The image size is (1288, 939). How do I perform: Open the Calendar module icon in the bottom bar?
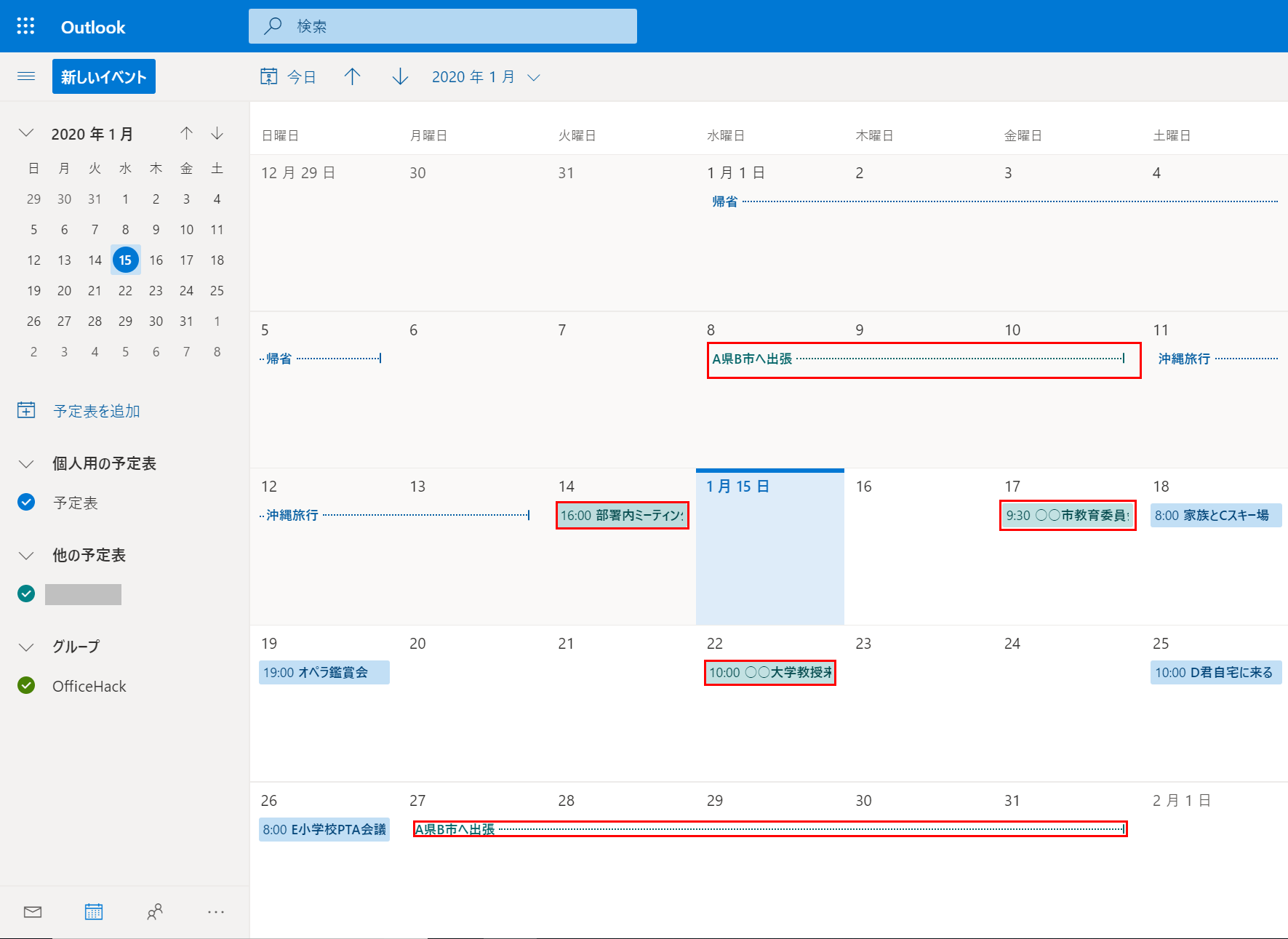click(94, 912)
